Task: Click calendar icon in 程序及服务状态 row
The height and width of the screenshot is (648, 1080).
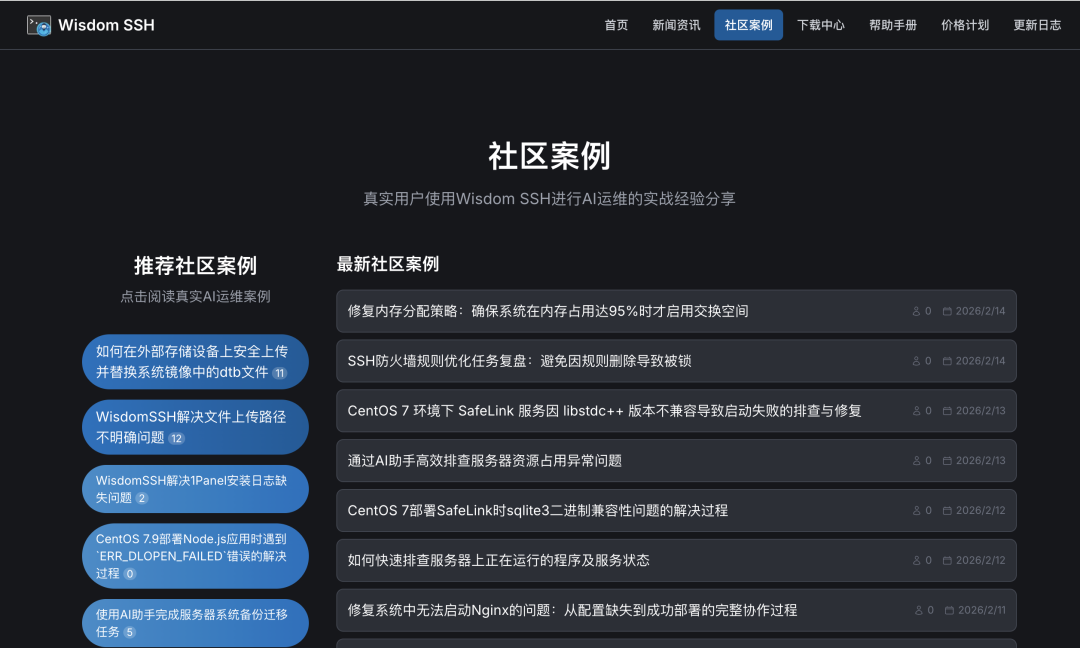Action: (947, 561)
